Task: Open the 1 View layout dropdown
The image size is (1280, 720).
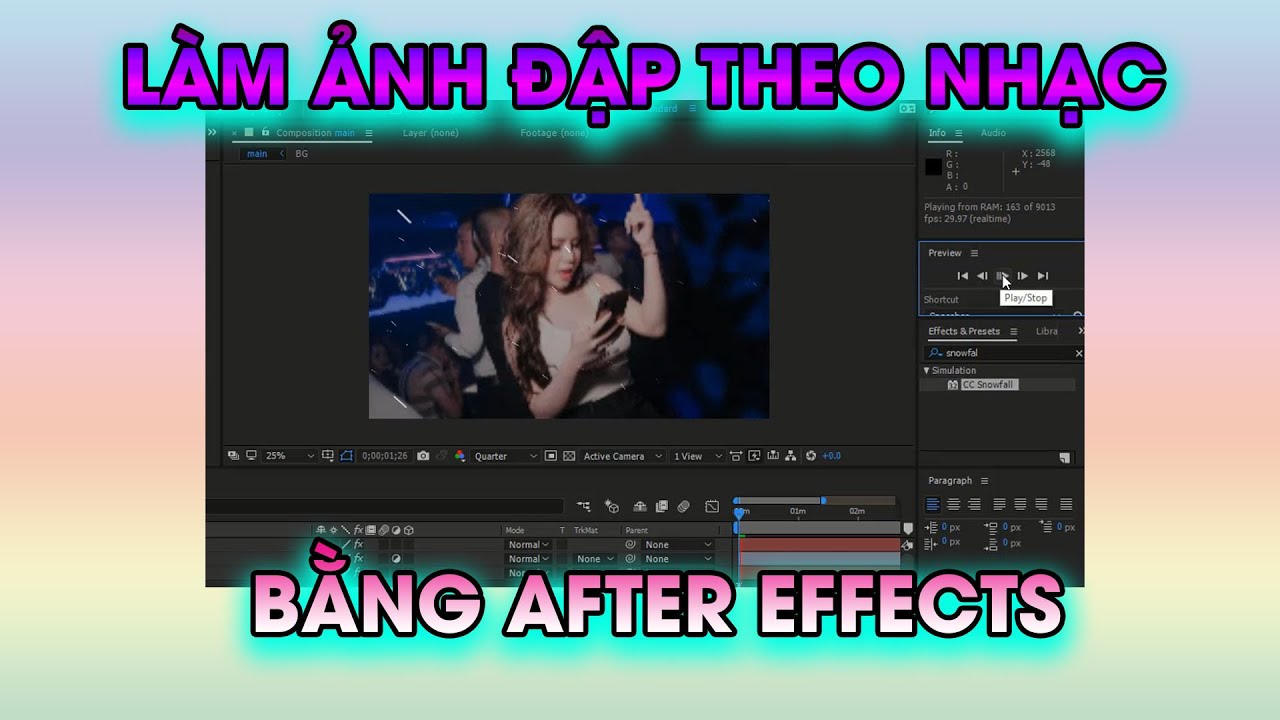Action: [697, 456]
